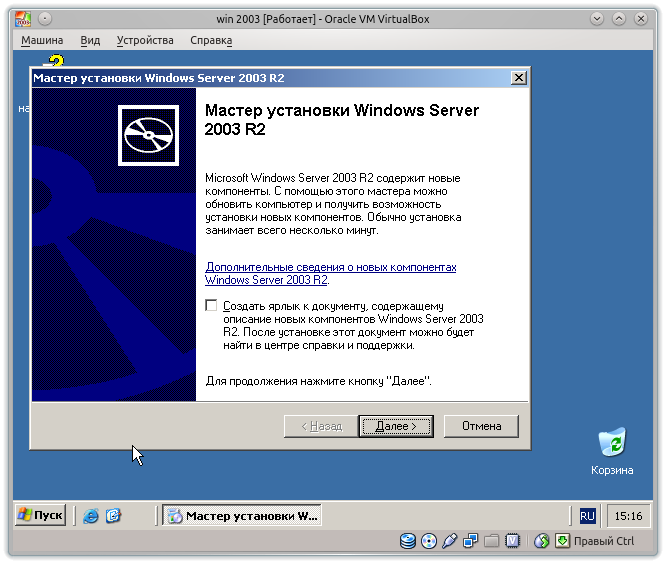666x564 pixels.
Task: Click the disabled Назад button
Action: click(321, 426)
